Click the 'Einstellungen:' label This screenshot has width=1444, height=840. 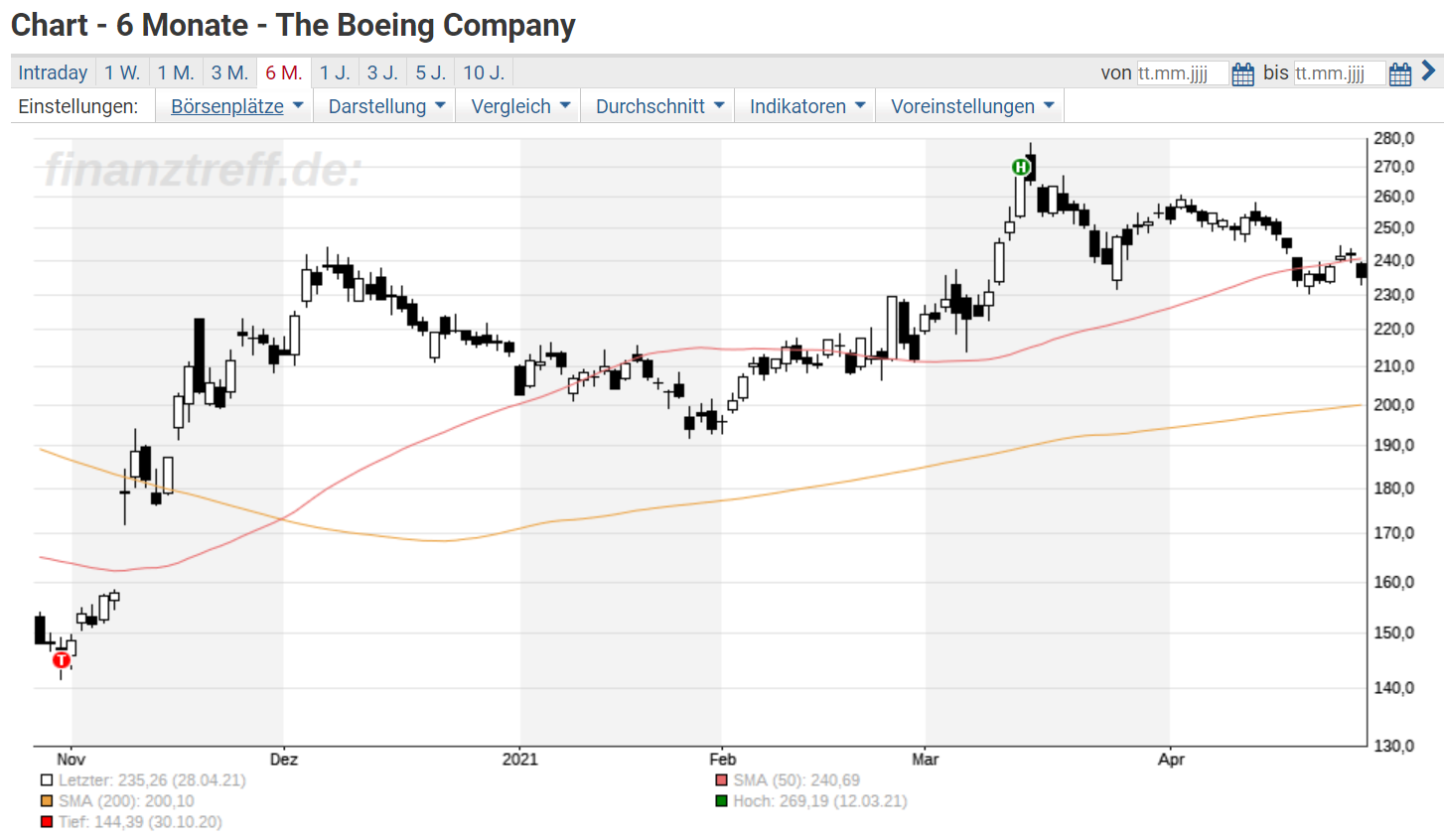click(x=78, y=106)
